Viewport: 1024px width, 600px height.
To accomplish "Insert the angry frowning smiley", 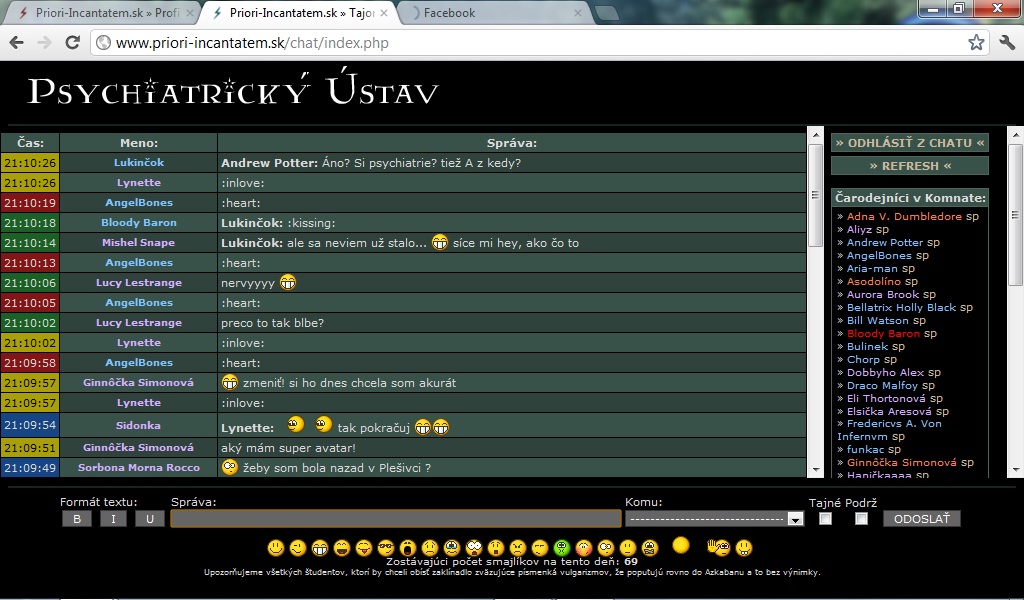I will coord(517,548).
